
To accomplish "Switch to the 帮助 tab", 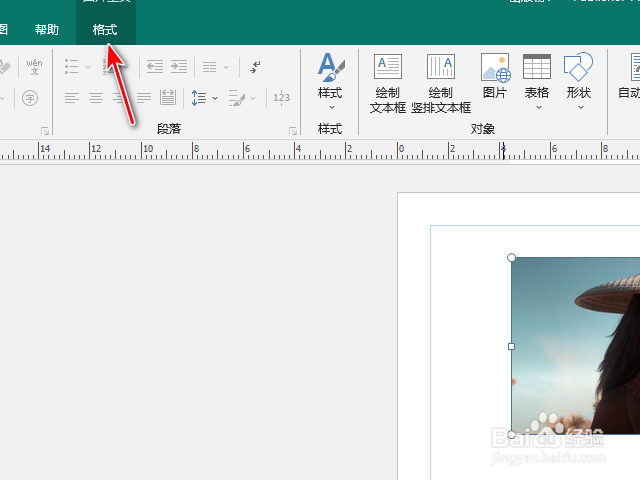I will click(47, 30).
